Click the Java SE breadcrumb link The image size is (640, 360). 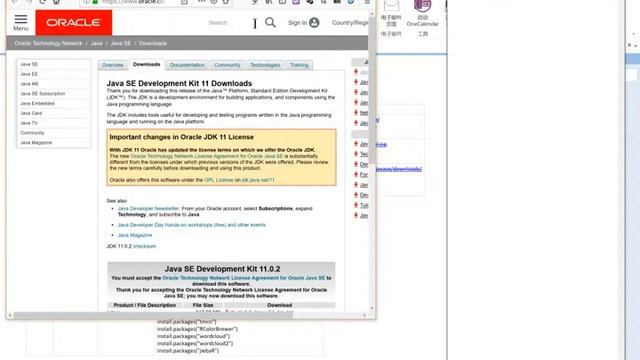click(x=120, y=43)
